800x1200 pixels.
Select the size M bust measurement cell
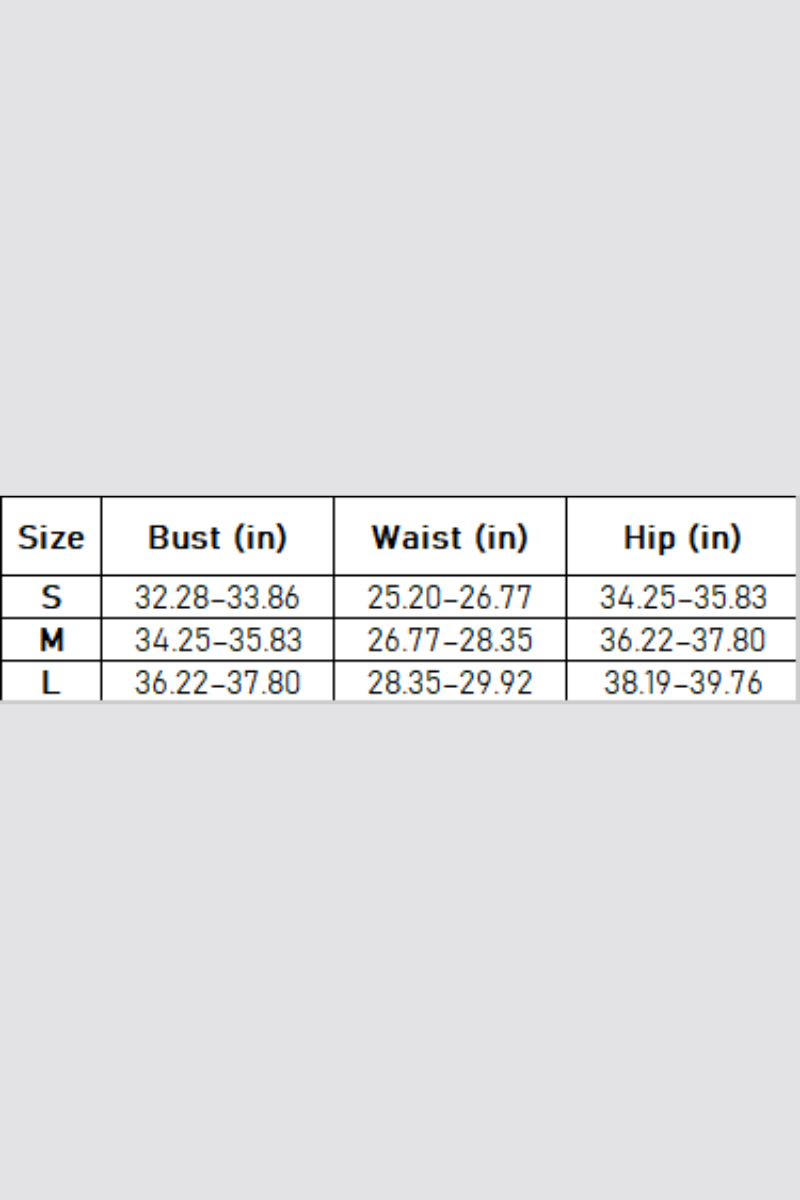217,640
